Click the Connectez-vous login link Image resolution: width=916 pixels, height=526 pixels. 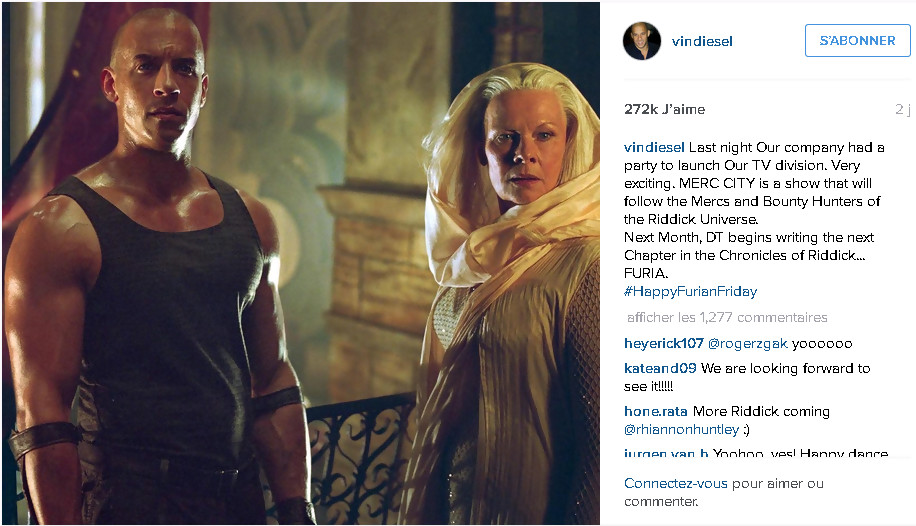point(676,483)
